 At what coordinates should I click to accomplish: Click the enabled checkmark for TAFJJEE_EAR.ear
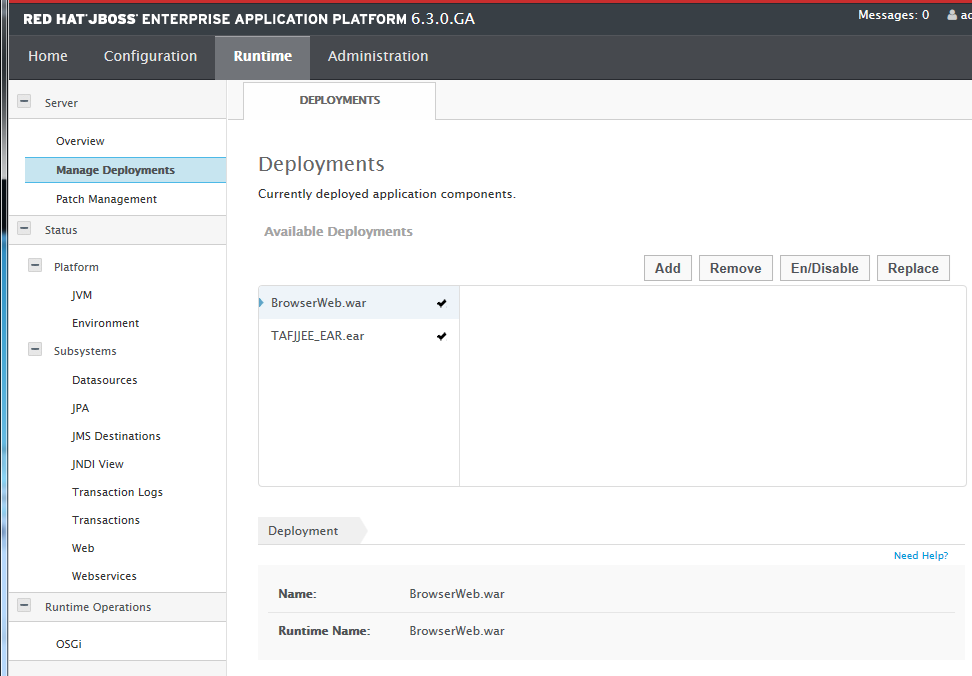(441, 336)
